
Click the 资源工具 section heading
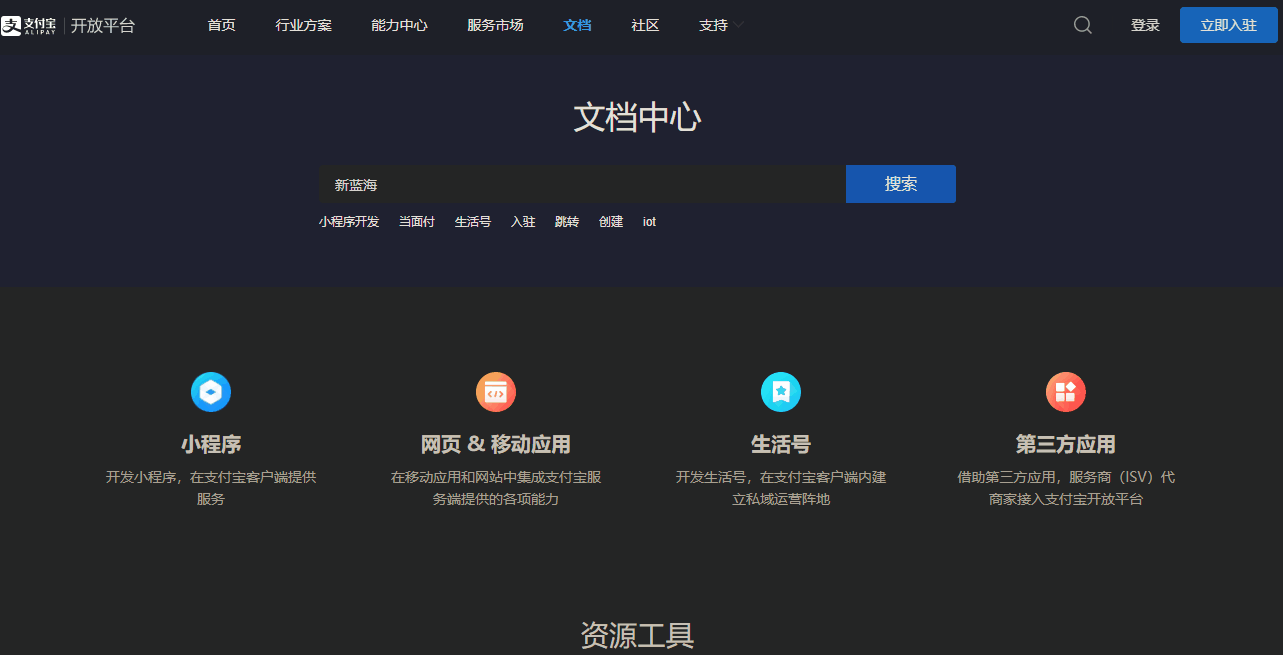[638, 635]
